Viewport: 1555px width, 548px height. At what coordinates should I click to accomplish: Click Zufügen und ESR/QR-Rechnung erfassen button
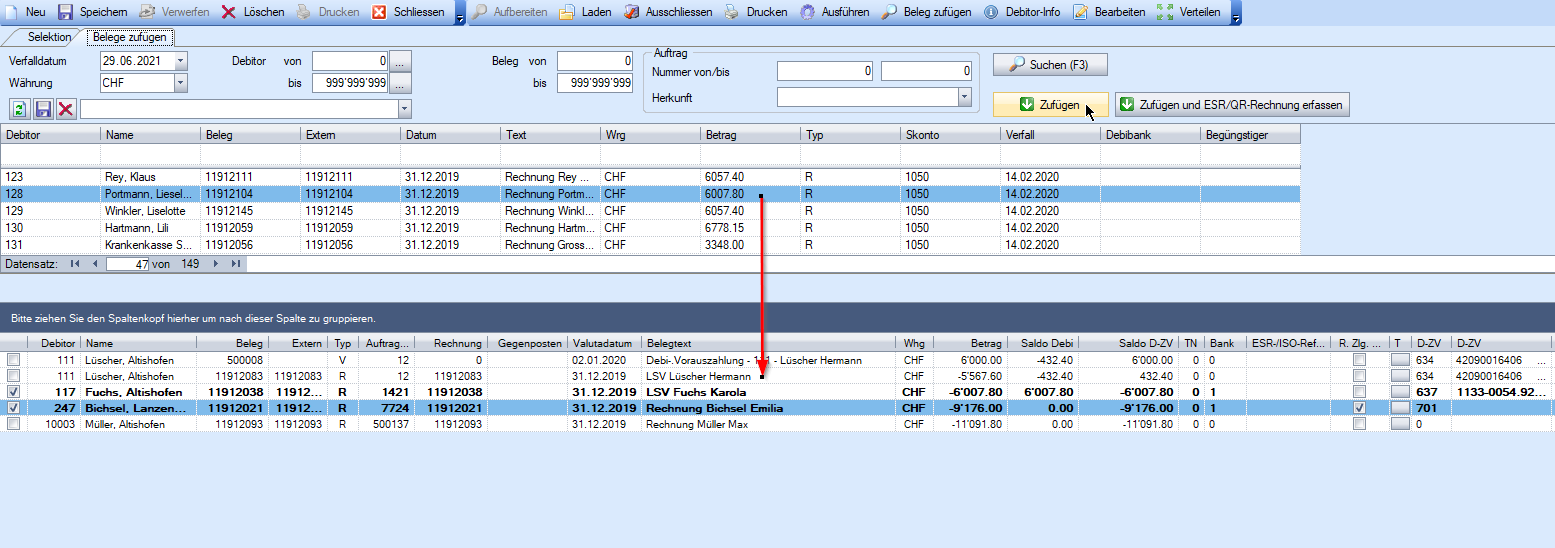[1231, 105]
